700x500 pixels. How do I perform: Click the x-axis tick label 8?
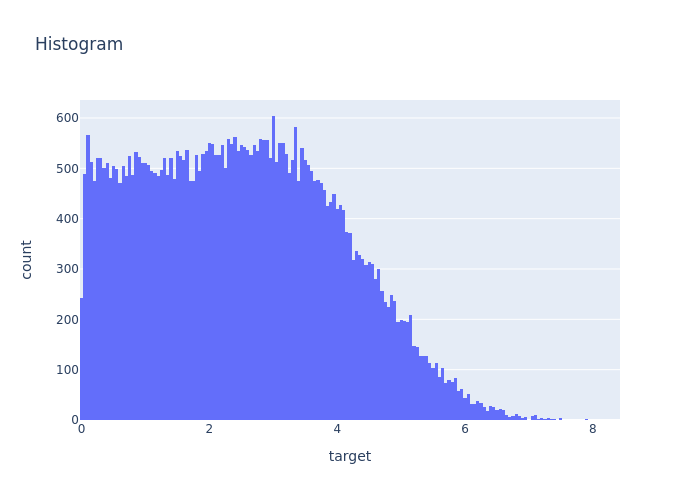[592, 430]
